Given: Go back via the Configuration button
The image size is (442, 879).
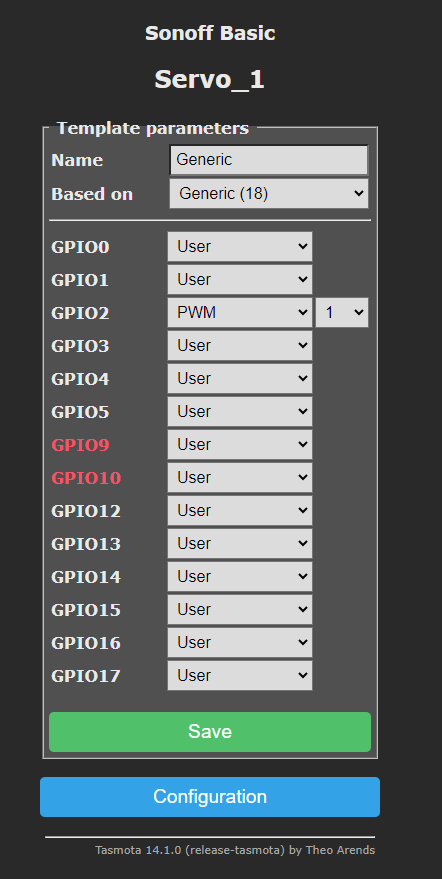Looking at the screenshot, I should (x=210, y=797).
